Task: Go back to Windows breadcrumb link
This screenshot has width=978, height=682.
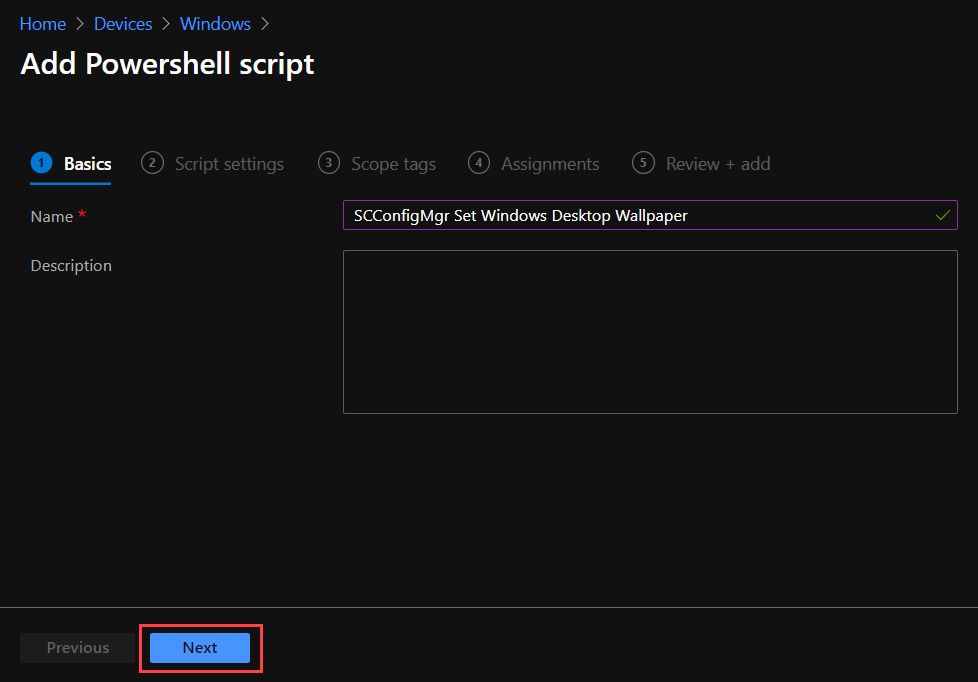Action: pyautogui.click(x=215, y=24)
